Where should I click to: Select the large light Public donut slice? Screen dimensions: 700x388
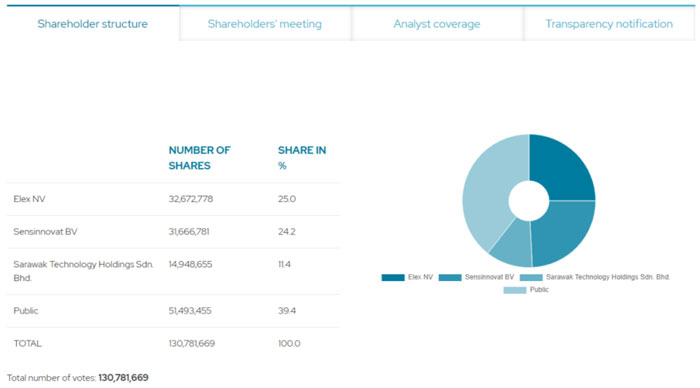[x=487, y=188]
